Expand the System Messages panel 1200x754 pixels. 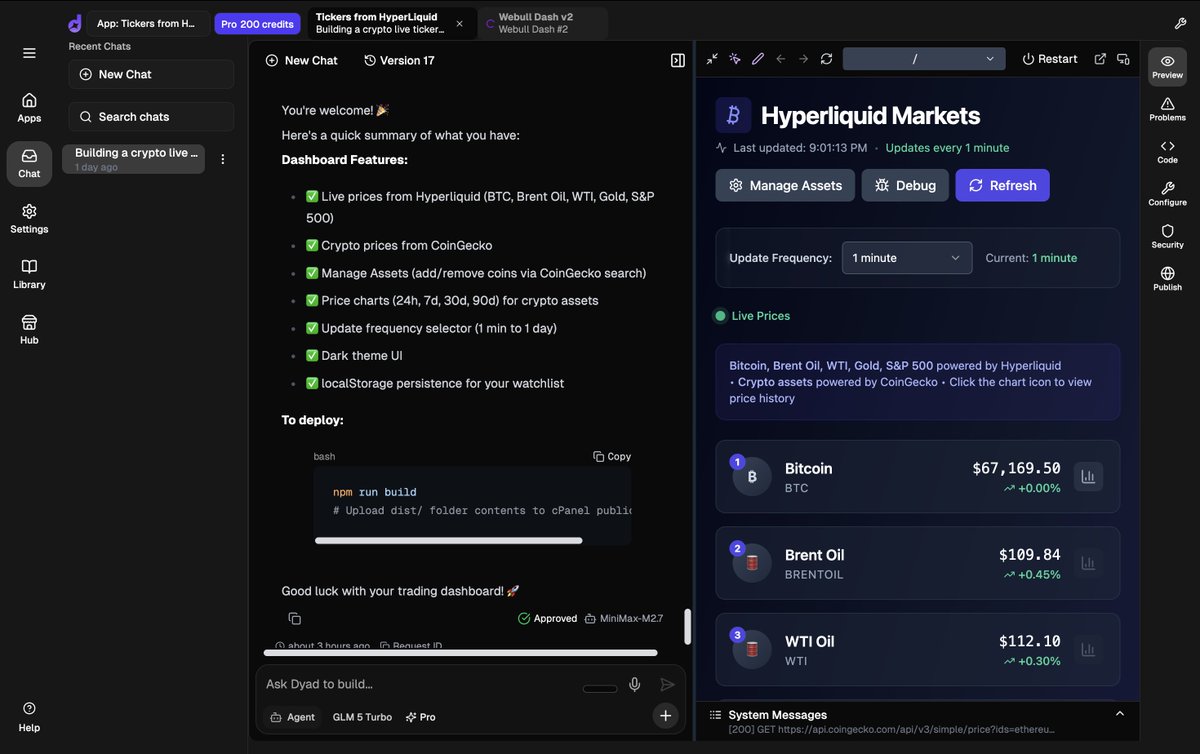tap(1119, 713)
